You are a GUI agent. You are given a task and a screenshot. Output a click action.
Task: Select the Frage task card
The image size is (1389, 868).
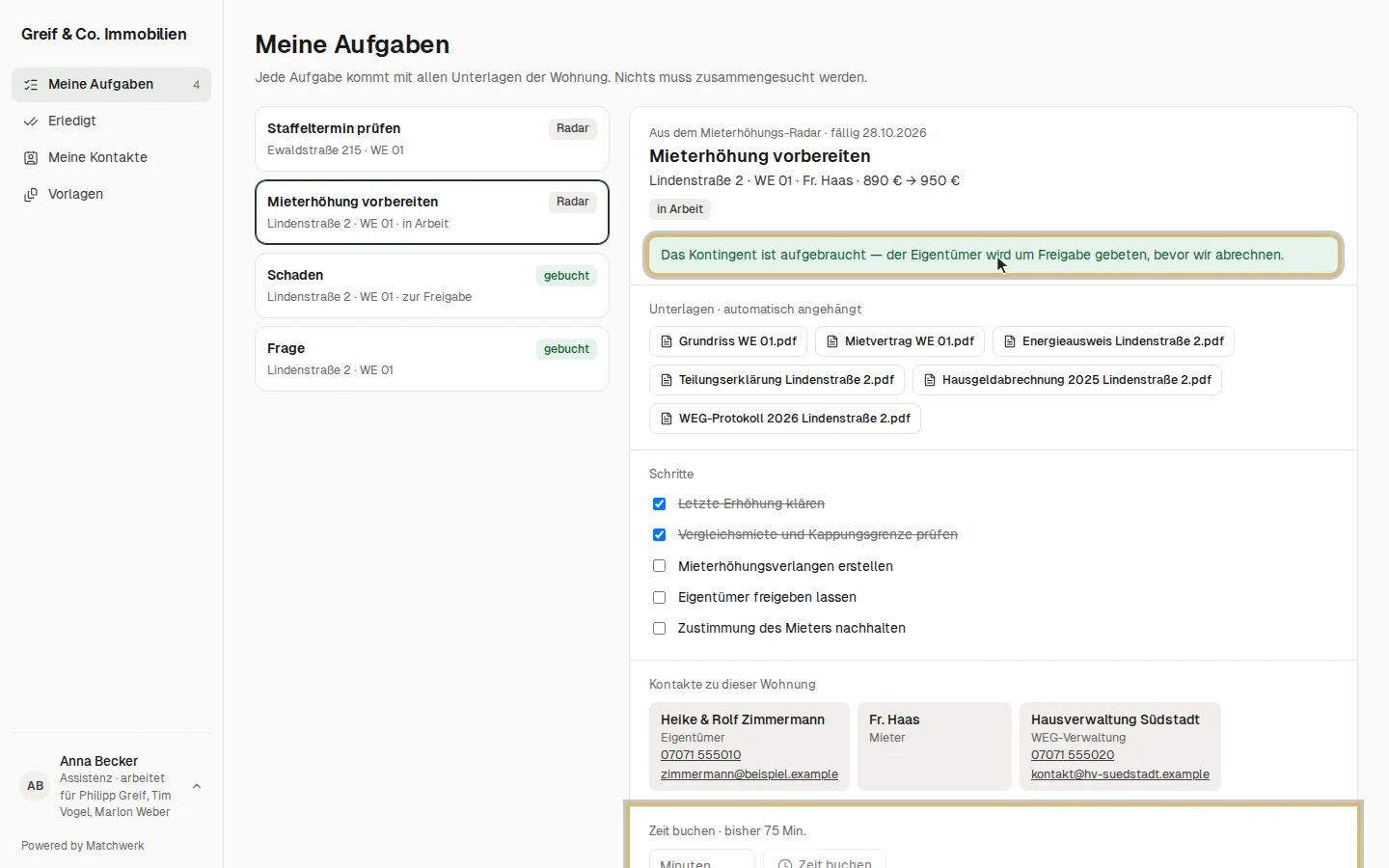tap(432, 359)
